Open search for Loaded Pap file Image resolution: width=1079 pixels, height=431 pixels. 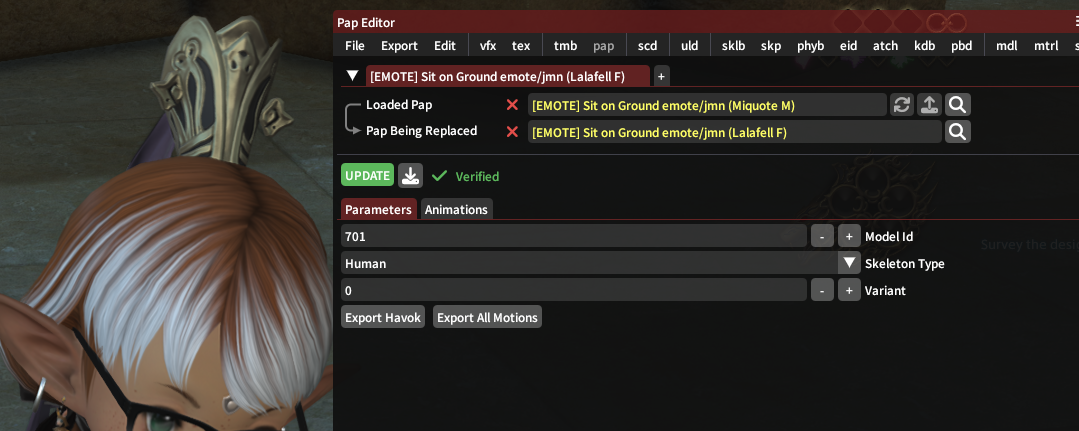[x=957, y=105]
